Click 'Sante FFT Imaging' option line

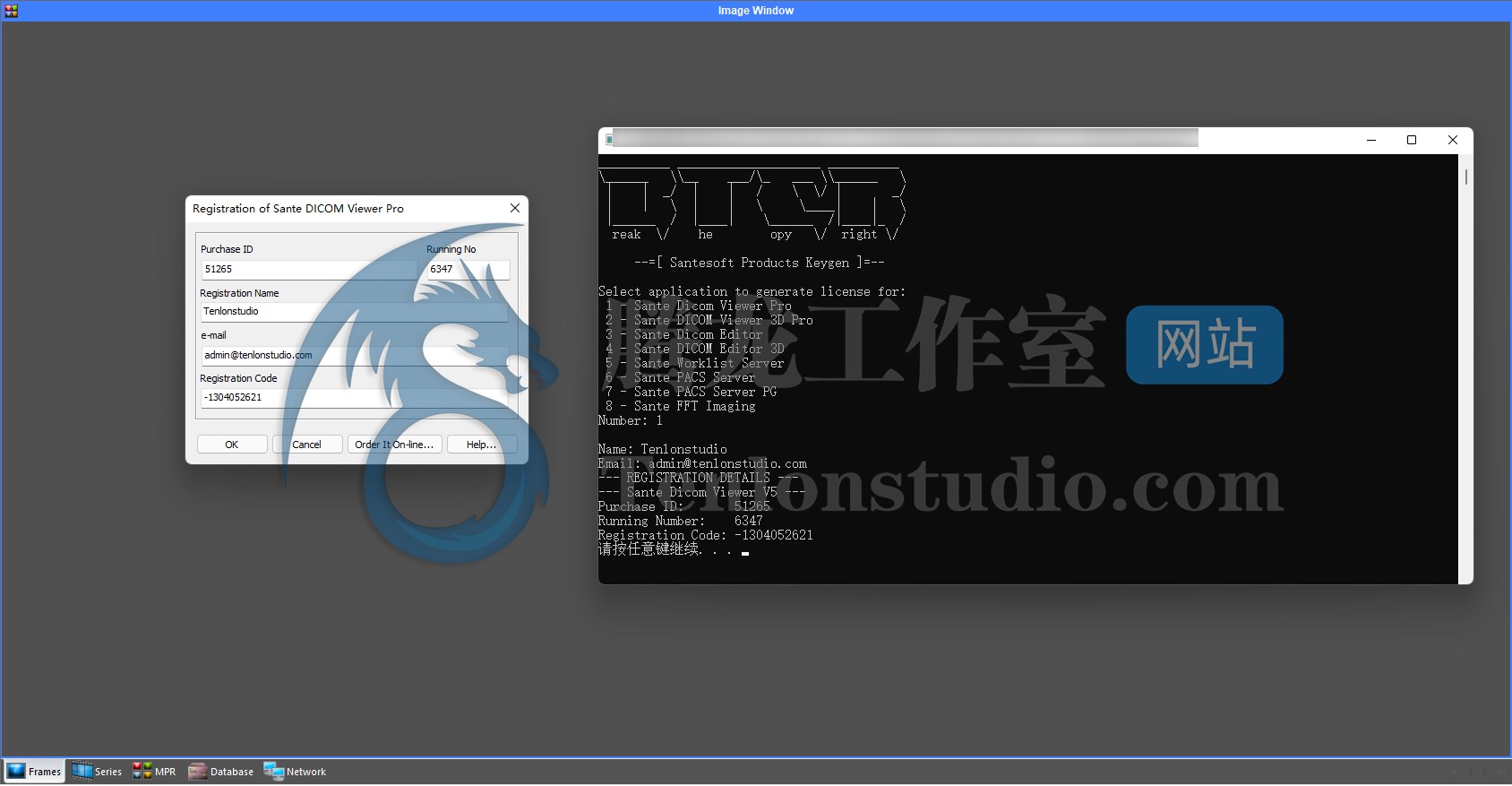click(681, 406)
